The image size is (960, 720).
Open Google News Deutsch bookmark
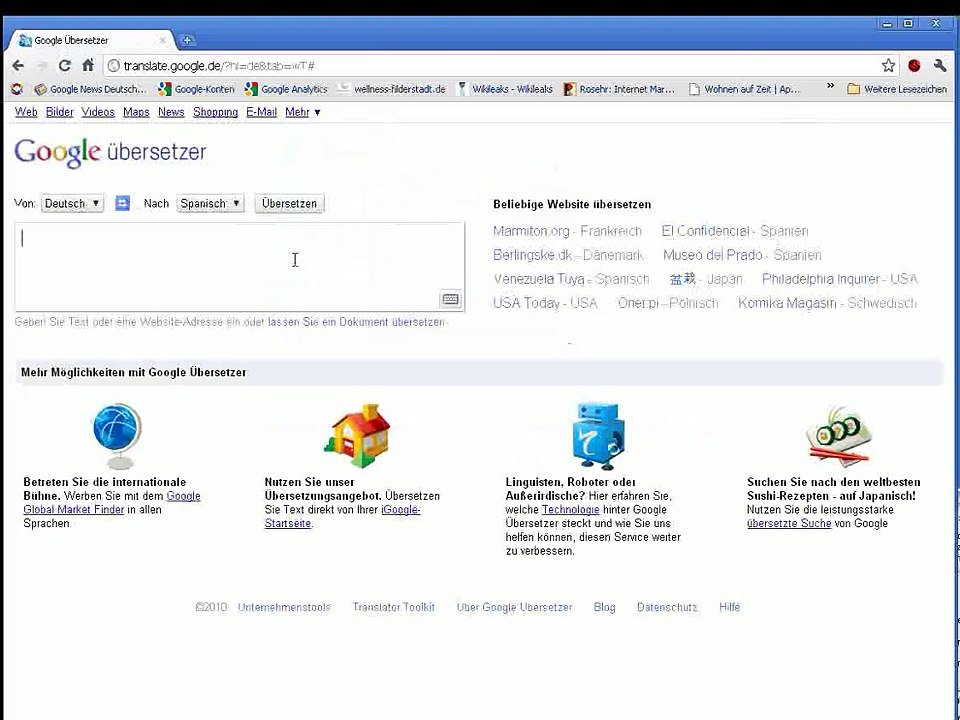(91, 89)
